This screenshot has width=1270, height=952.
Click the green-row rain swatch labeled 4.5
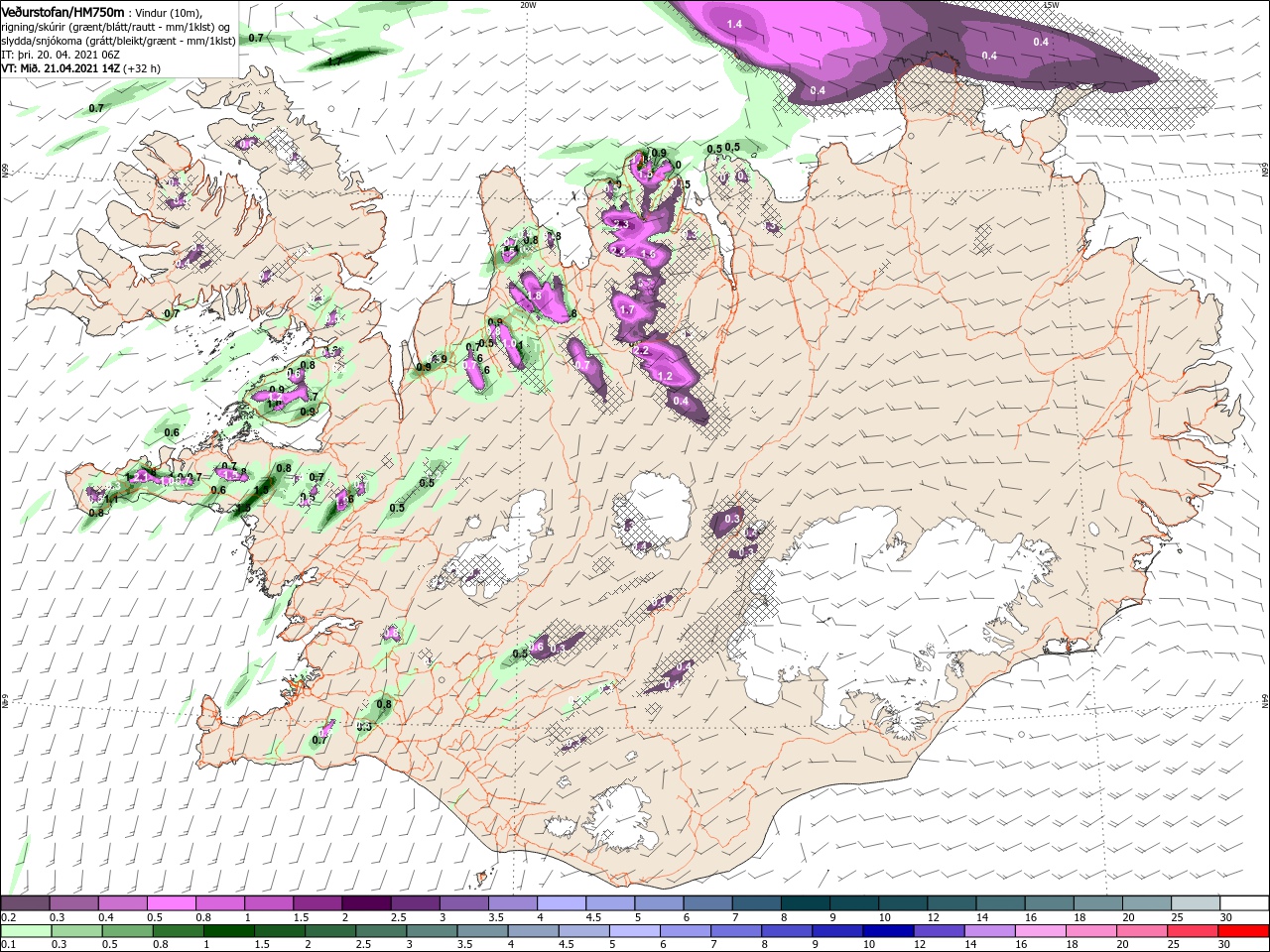click(583, 930)
